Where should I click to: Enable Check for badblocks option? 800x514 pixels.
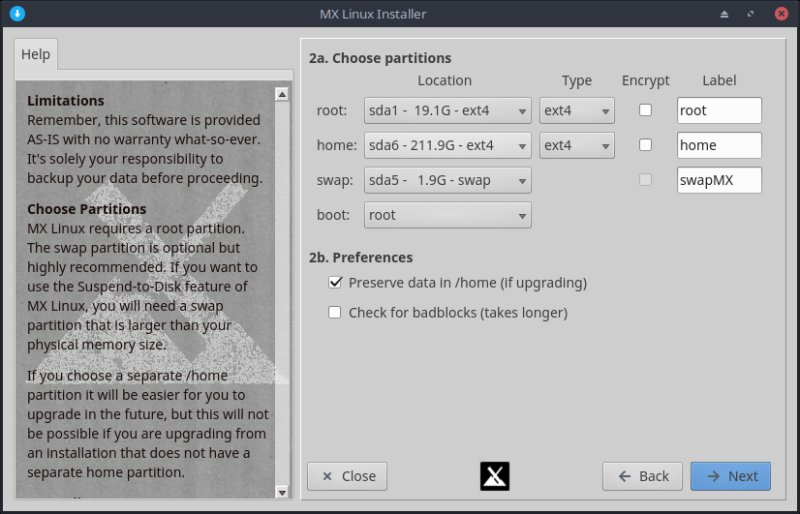pyautogui.click(x=336, y=313)
